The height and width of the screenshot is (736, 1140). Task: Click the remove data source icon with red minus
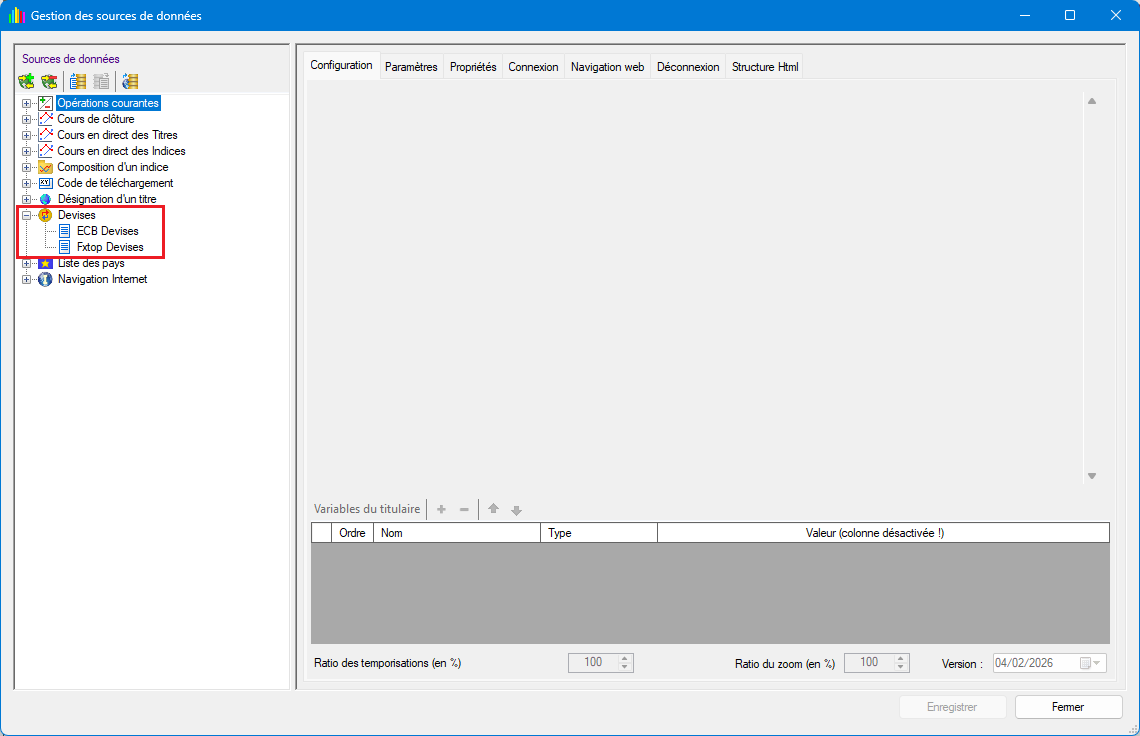tap(49, 81)
